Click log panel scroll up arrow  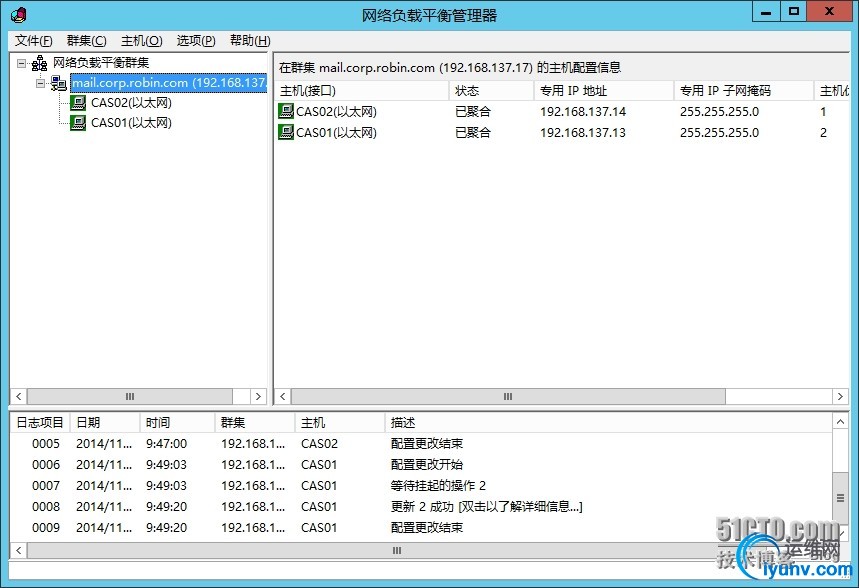840,421
